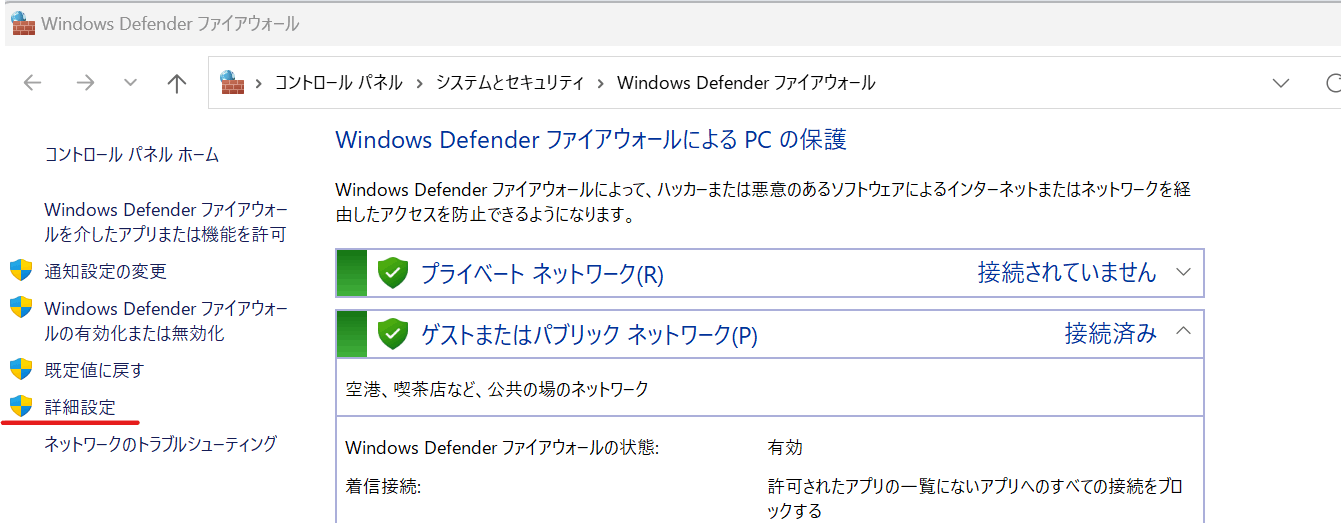
Task: Click ゲストまたはパブリック ネットワーク(P) header text
Action: 589,336
